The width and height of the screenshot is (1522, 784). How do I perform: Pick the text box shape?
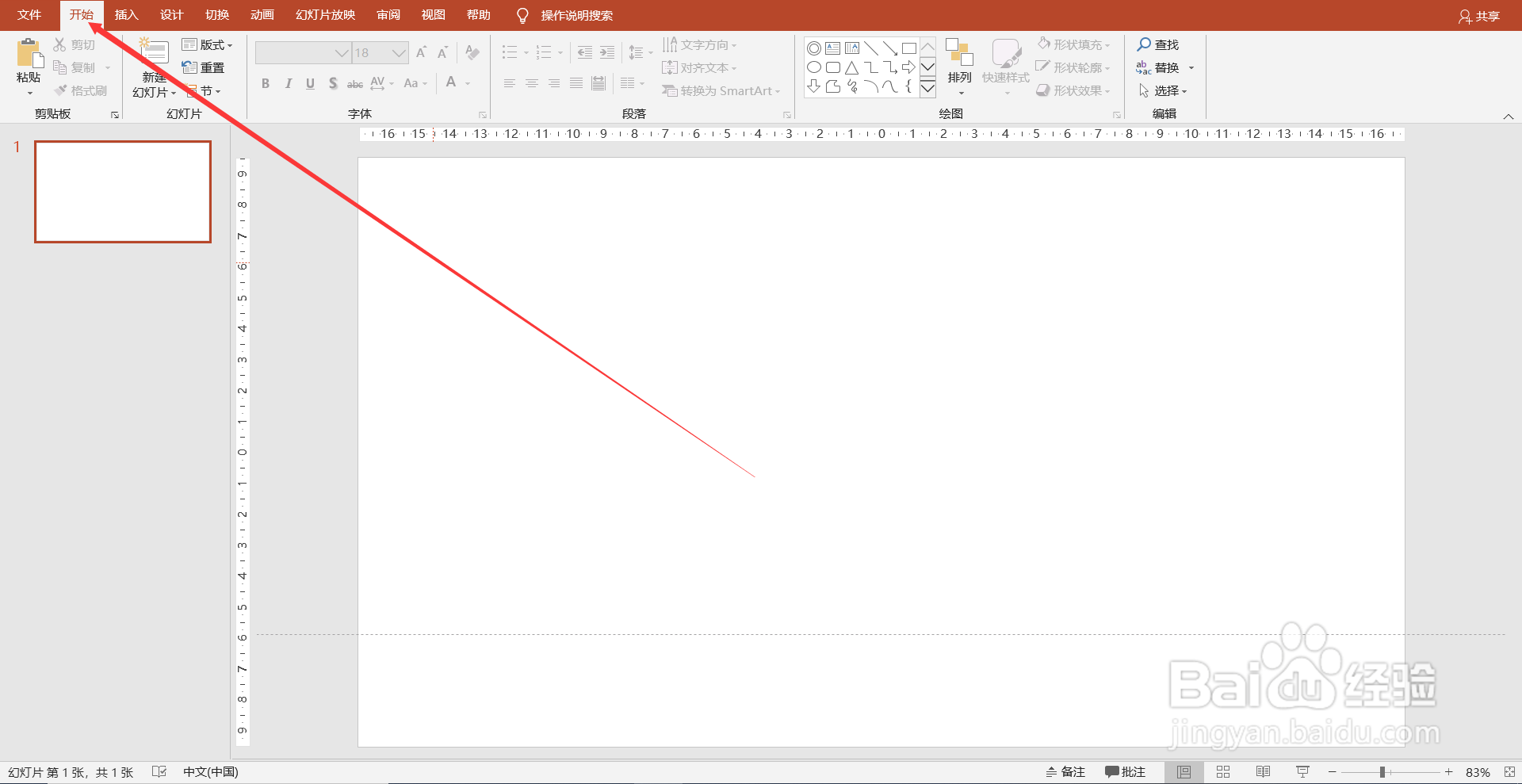(832, 48)
